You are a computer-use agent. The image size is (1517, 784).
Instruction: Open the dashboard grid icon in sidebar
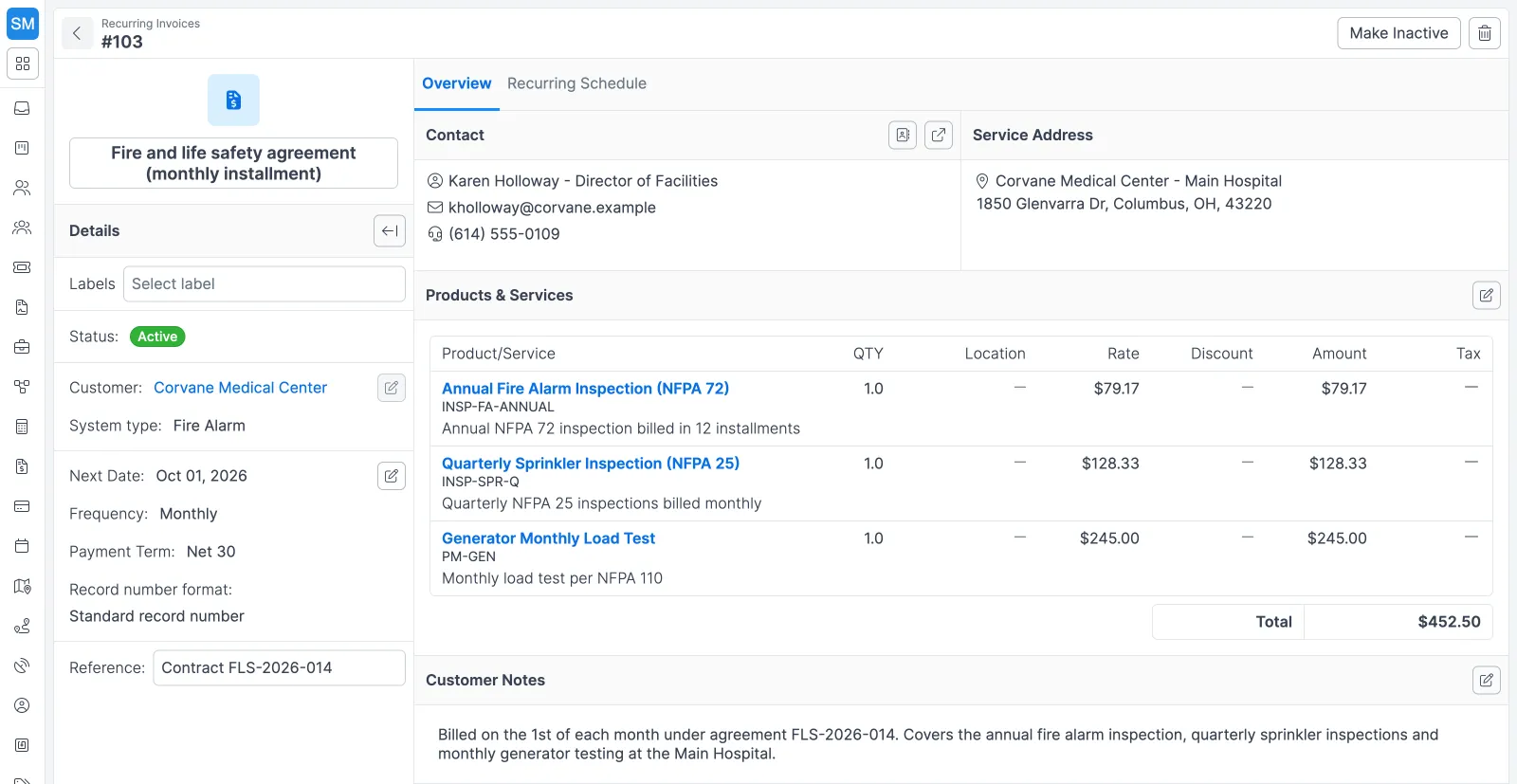click(23, 64)
